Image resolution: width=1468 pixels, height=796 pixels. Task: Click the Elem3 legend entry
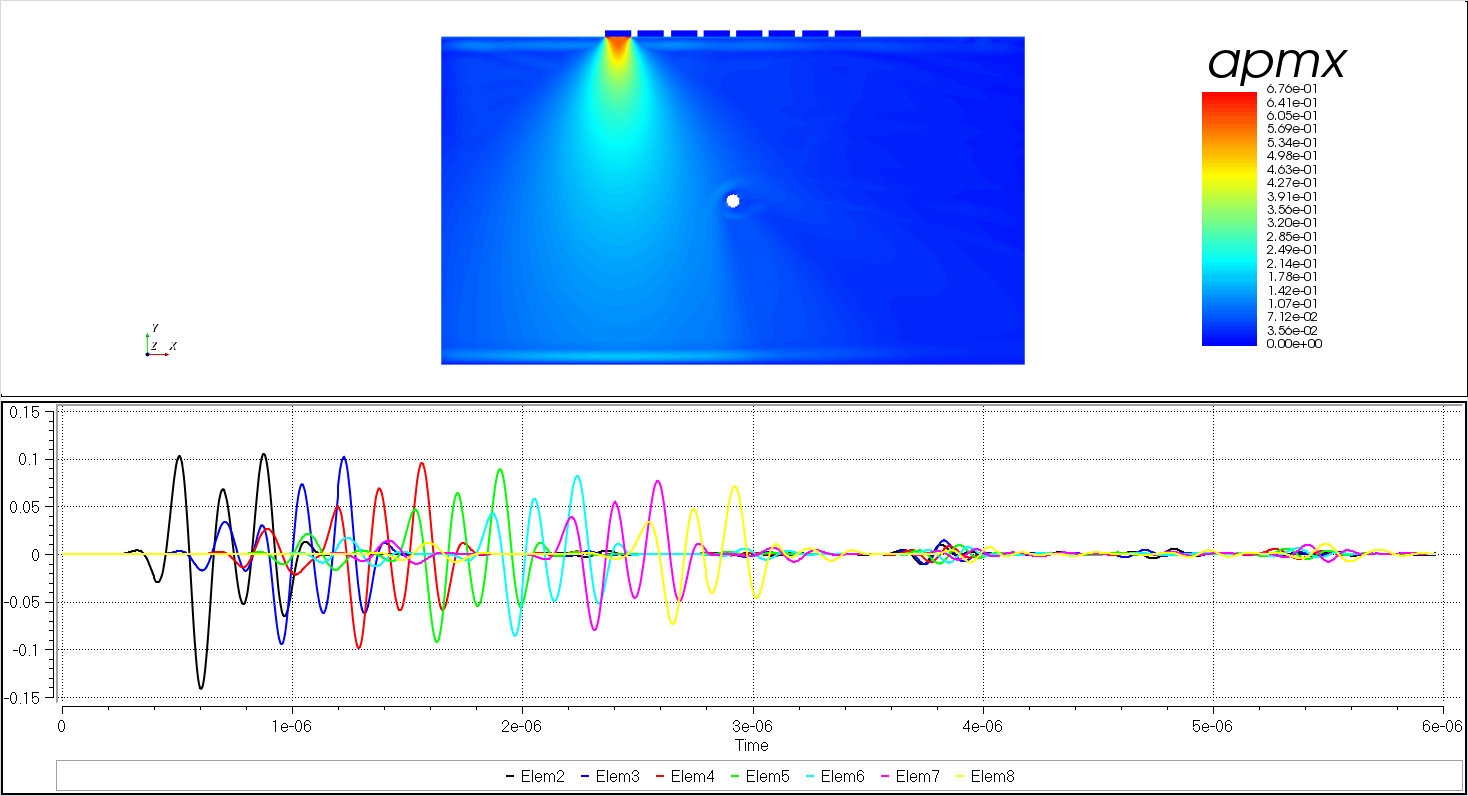pos(612,776)
